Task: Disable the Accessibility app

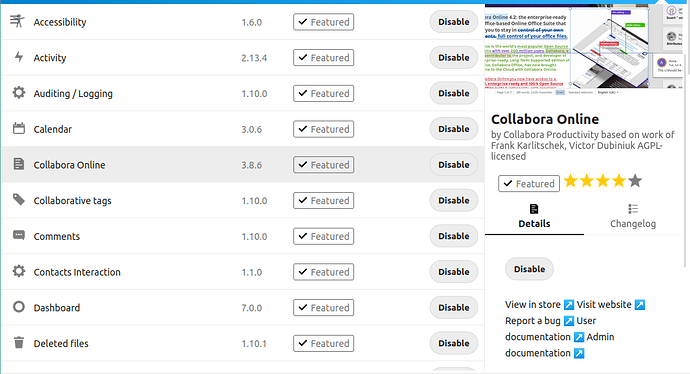Action: pos(454,22)
